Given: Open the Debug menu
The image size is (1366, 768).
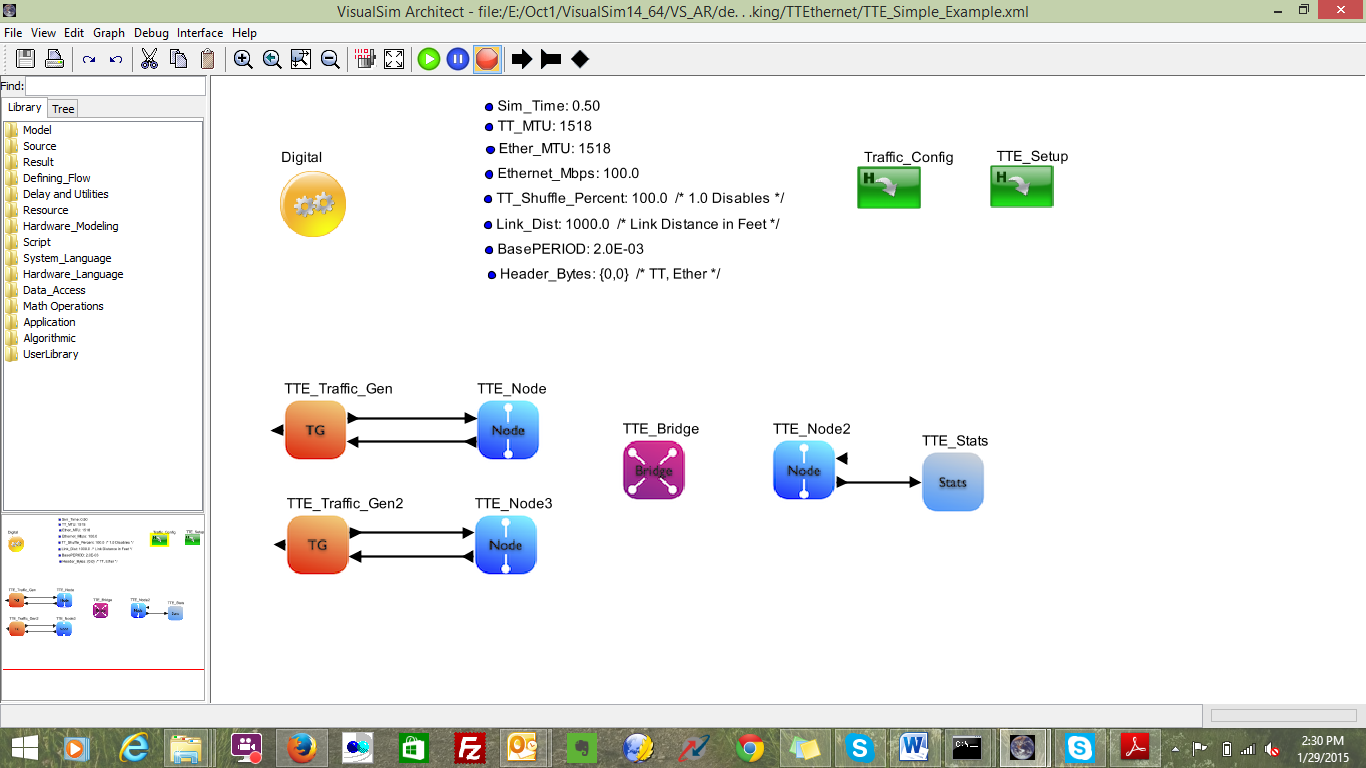Looking at the screenshot, I should [x=151, y=33].
